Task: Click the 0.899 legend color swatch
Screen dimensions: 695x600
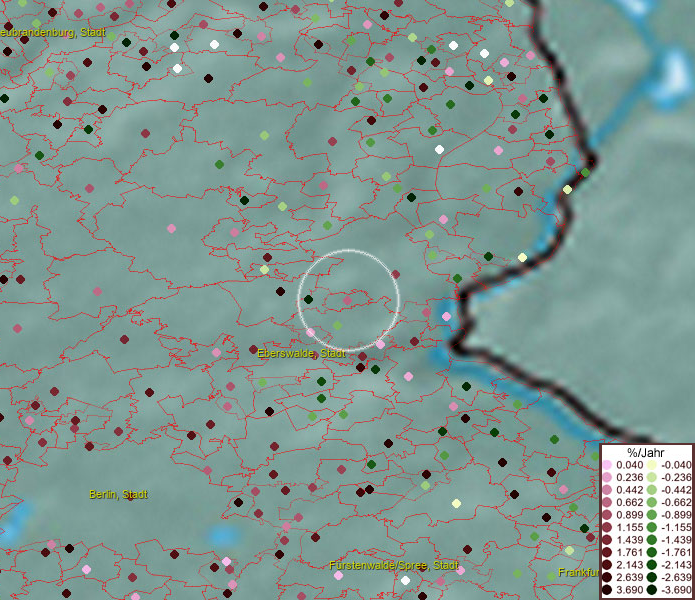Action: point(607,515)
